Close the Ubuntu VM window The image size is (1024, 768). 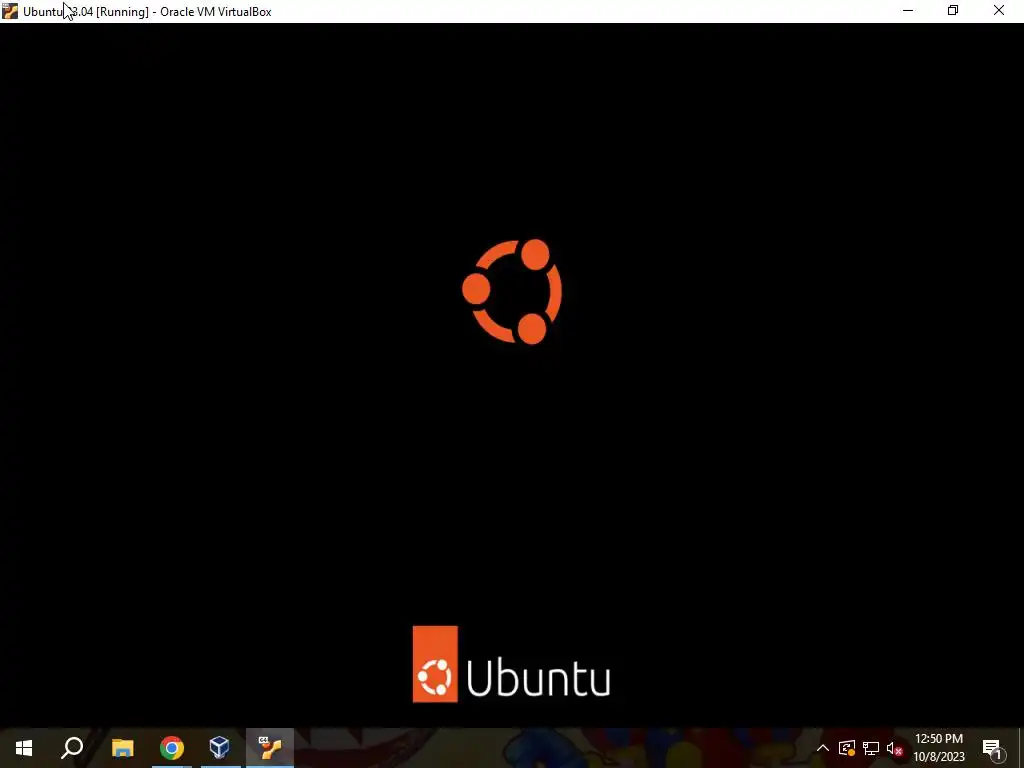(x=999, y=11)
